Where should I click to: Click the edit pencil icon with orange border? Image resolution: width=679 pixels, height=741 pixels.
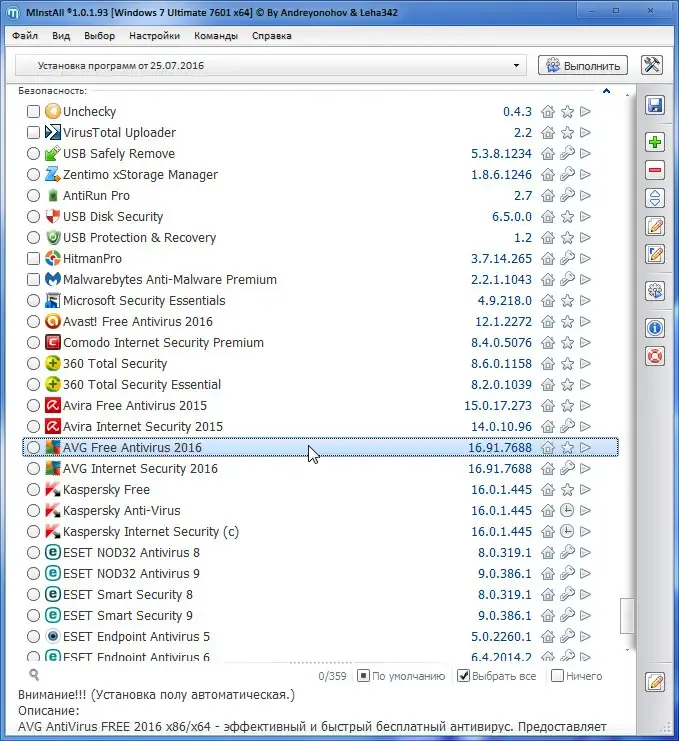point(655,226)
